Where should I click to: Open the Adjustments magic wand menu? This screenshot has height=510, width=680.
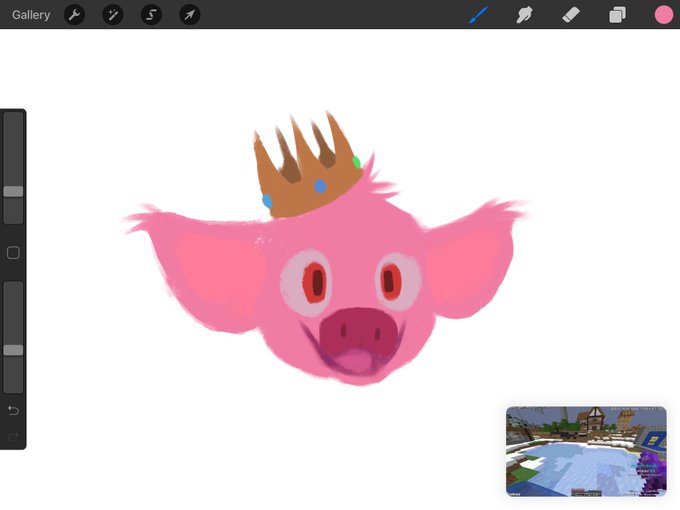click(113, 15)
